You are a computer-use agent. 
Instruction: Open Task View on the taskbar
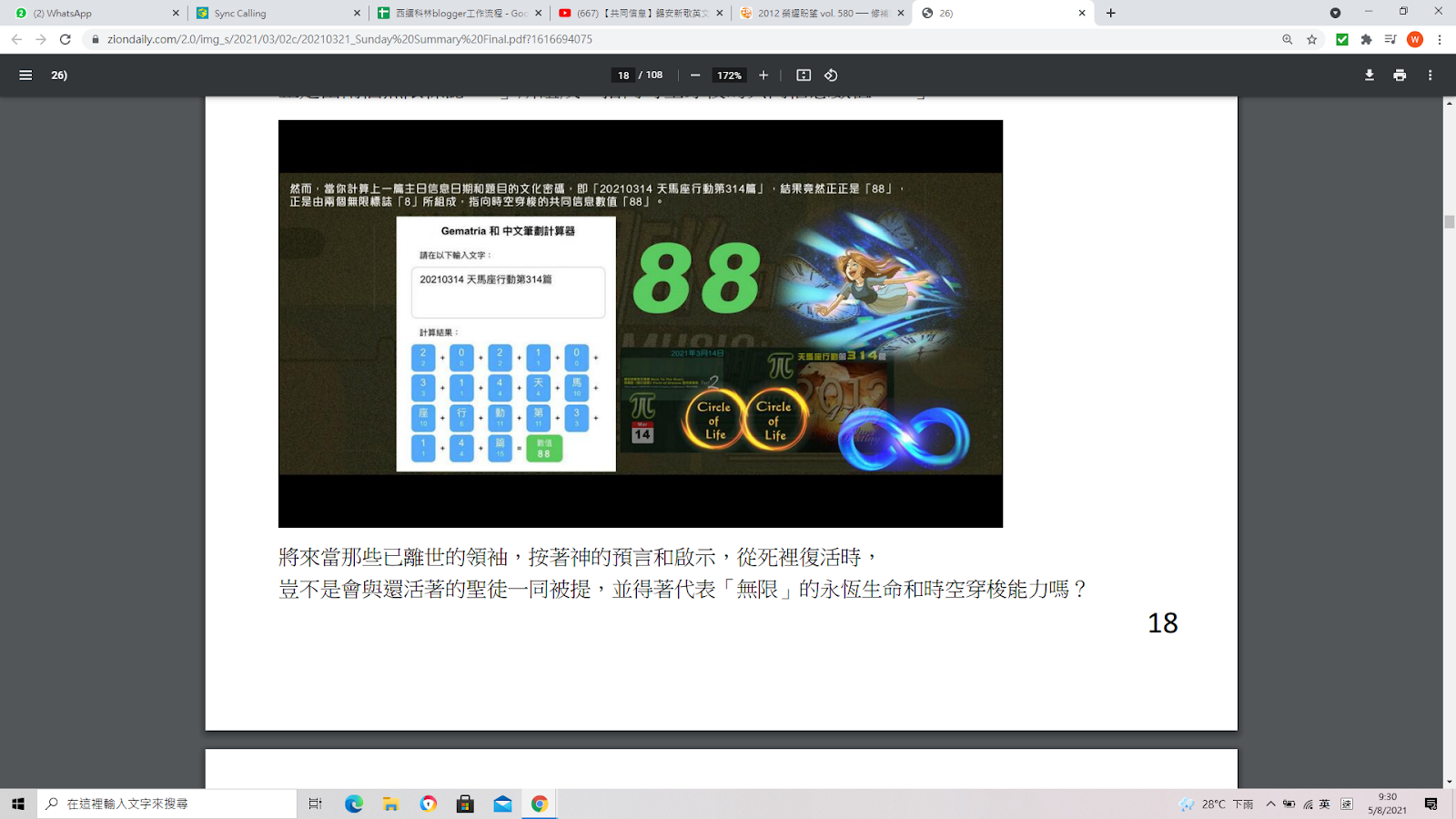click(x=315, y=804)
